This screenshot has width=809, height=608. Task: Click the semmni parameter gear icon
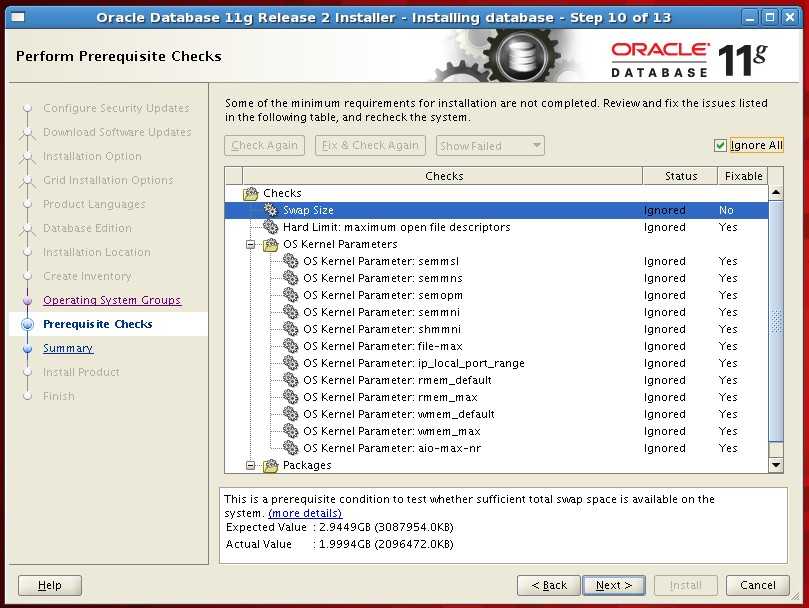pos(290,312)
